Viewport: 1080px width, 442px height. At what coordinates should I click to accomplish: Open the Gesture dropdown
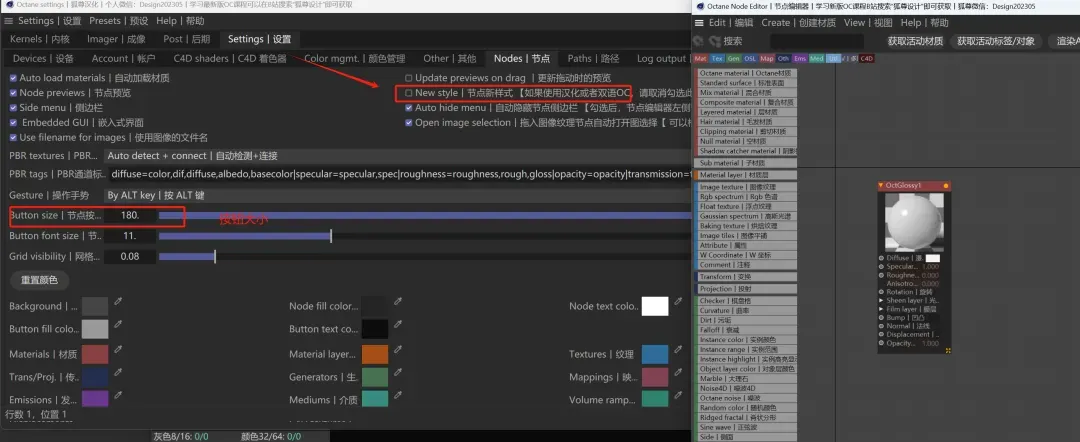click(x=397, y=196)
